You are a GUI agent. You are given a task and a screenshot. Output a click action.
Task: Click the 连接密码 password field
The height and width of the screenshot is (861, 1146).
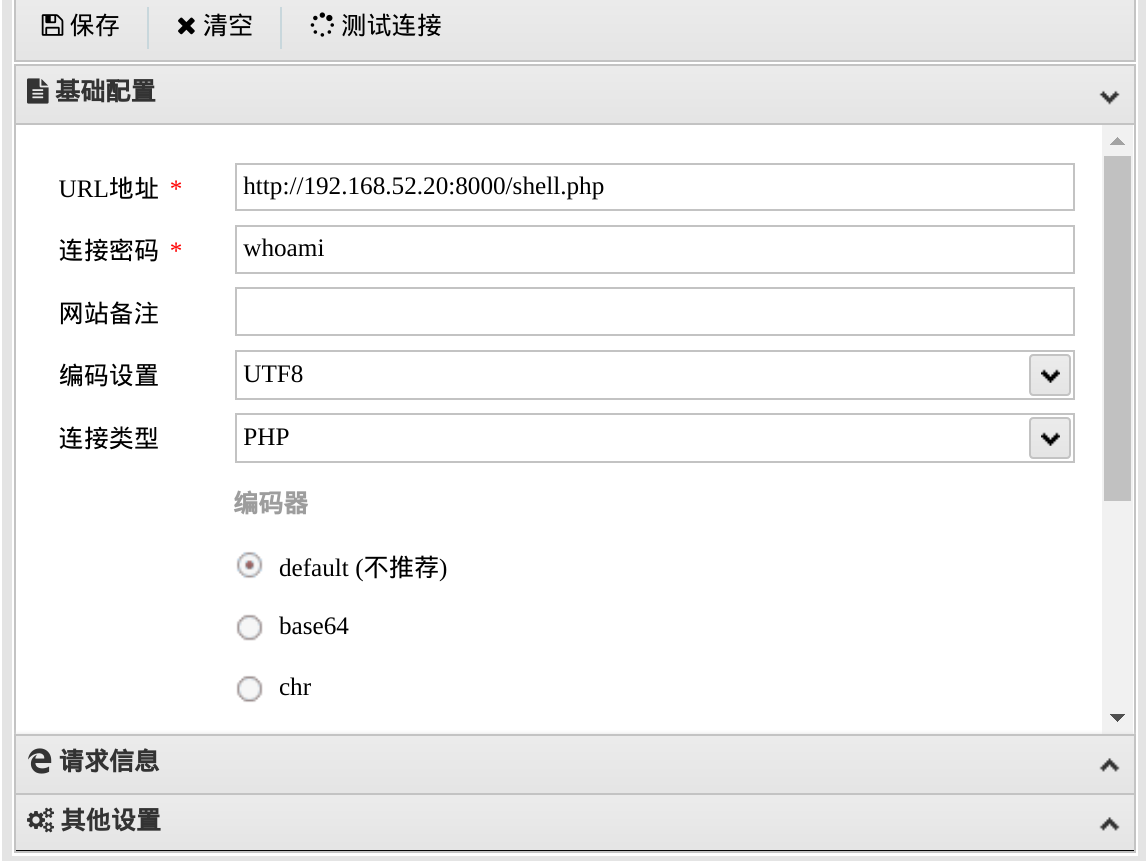pos(654,249)
